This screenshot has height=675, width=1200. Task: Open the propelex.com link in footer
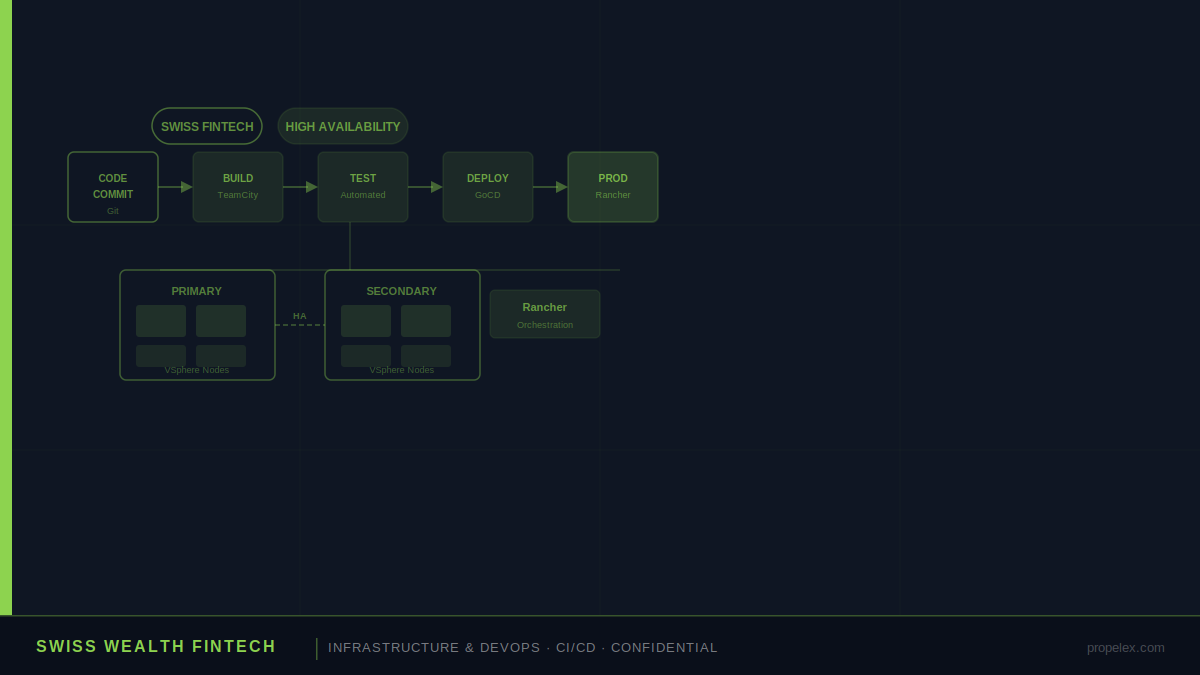[1126, 647]
